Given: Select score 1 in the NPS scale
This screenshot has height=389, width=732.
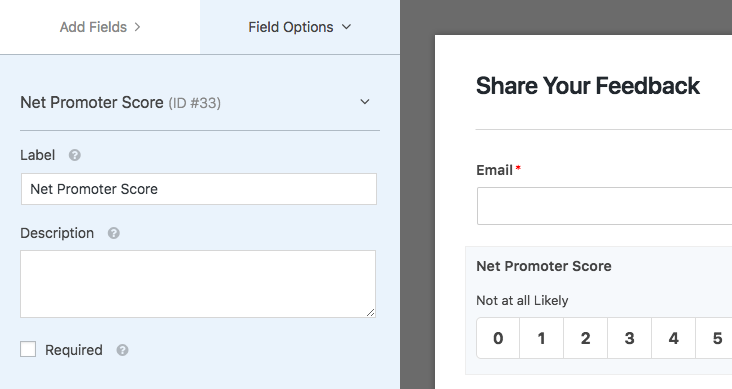Looking at the screenshot, I should click(542, 338).
